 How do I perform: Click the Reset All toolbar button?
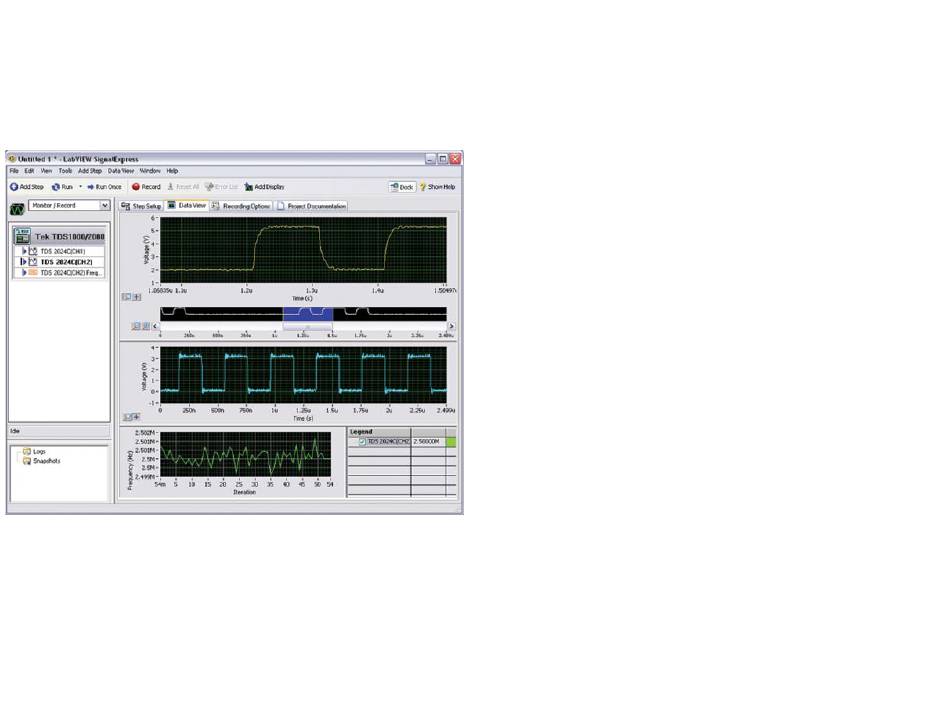pos(183,187)
